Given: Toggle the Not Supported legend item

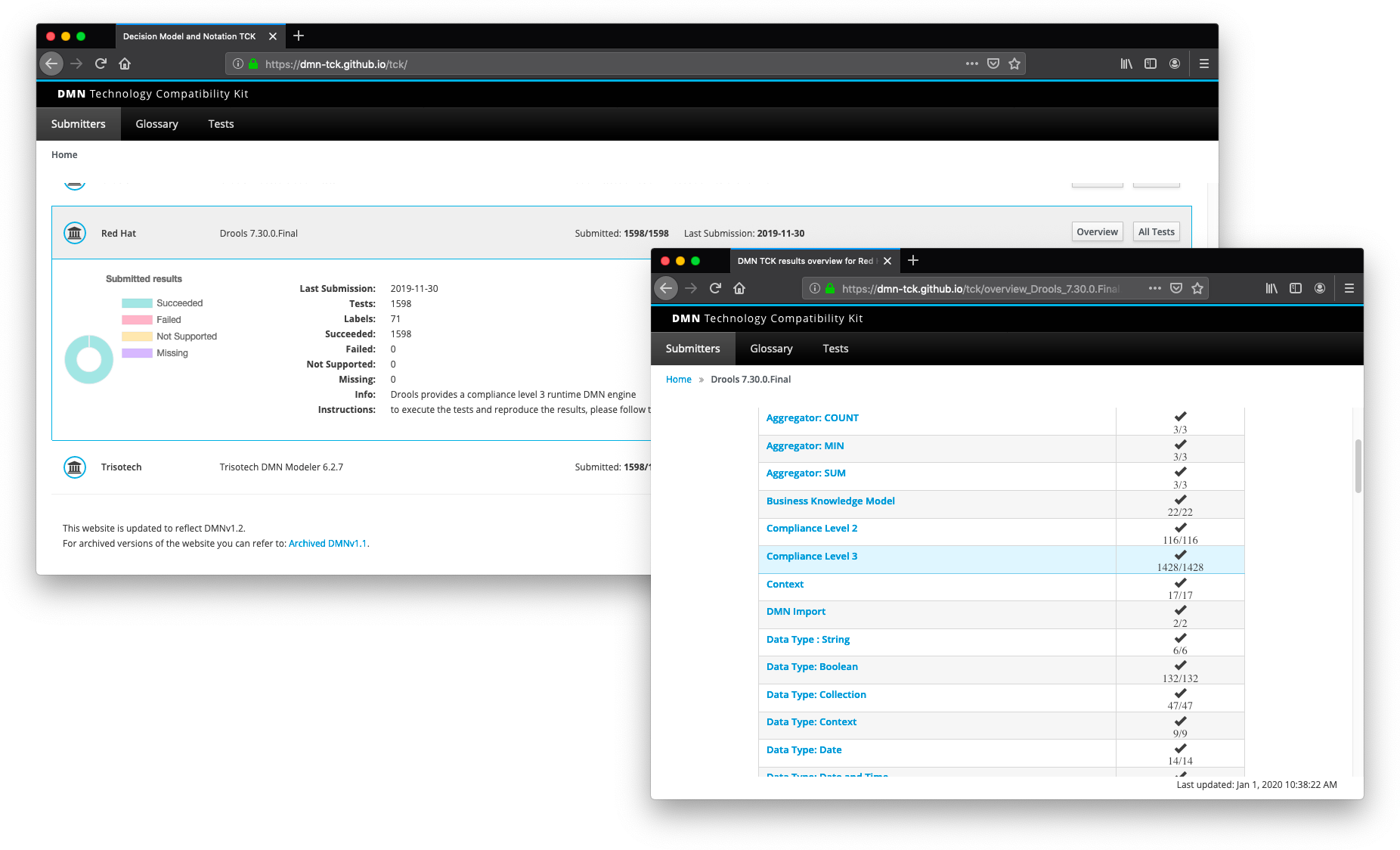Looking at the screenshot, I should coord(169,337).
